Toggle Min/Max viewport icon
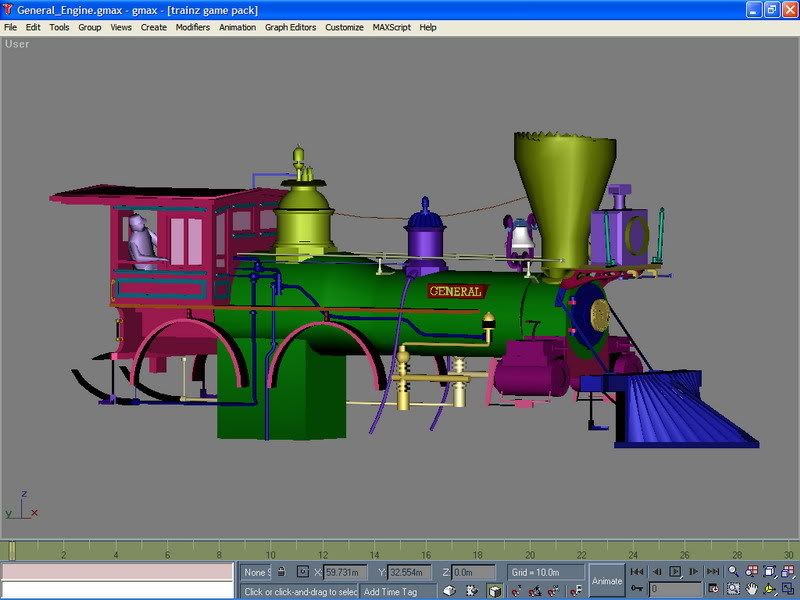Viewport: 800px width, 600px height. click(788, 589)
